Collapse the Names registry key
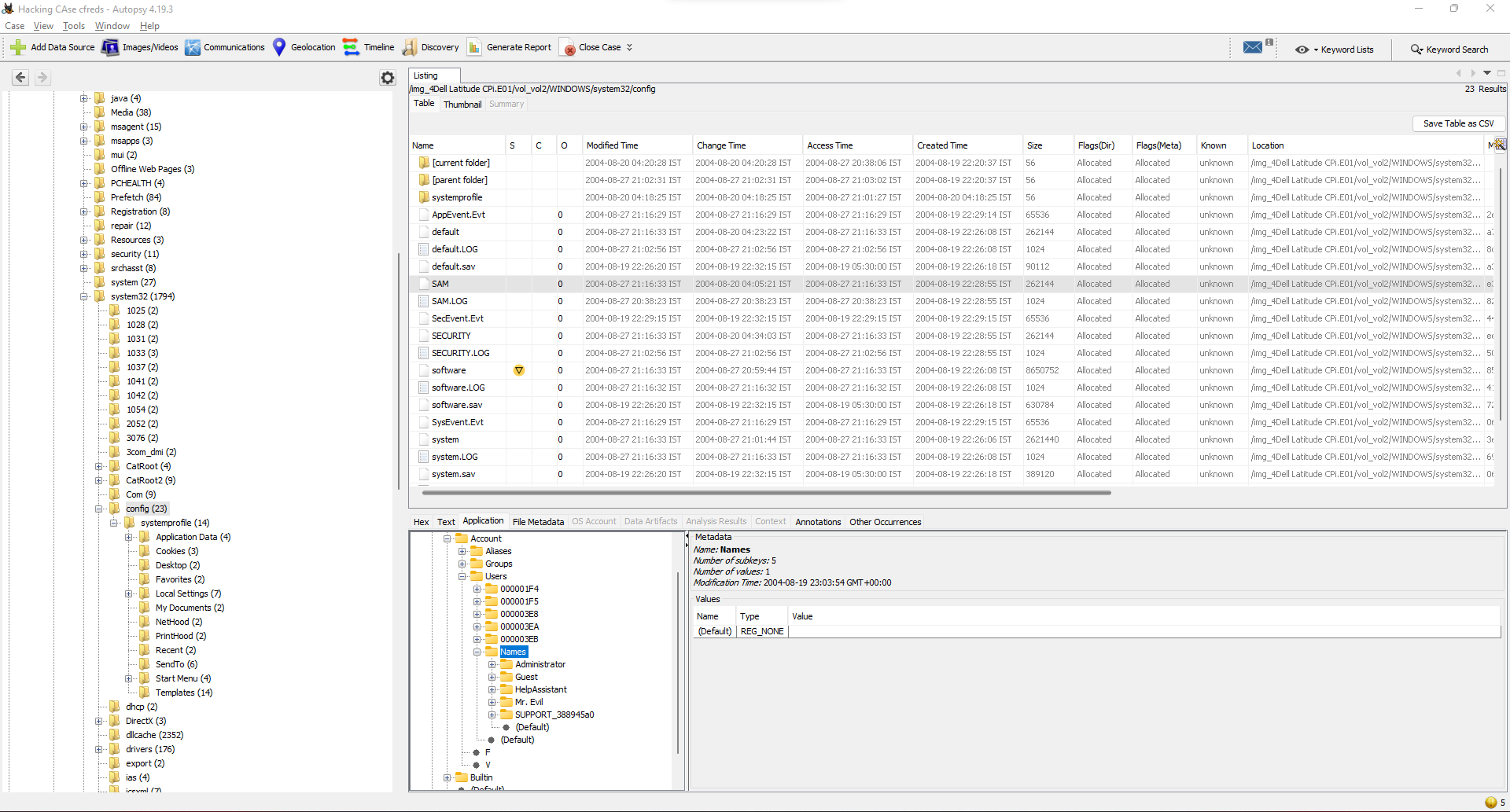 (x=477, y=652)
